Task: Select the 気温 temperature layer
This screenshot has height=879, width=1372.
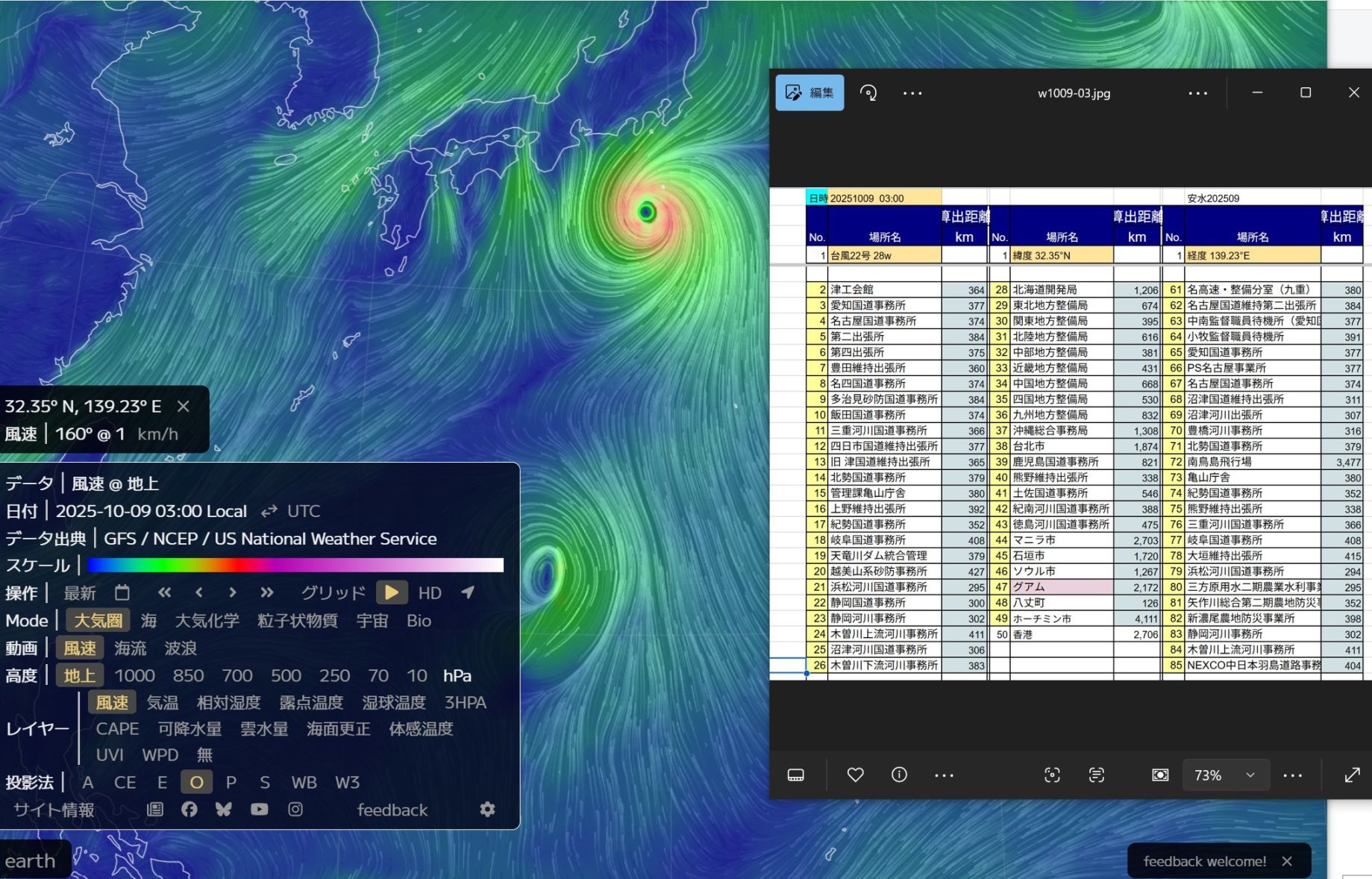Action: pyautogui.click(x=162, y=703)
